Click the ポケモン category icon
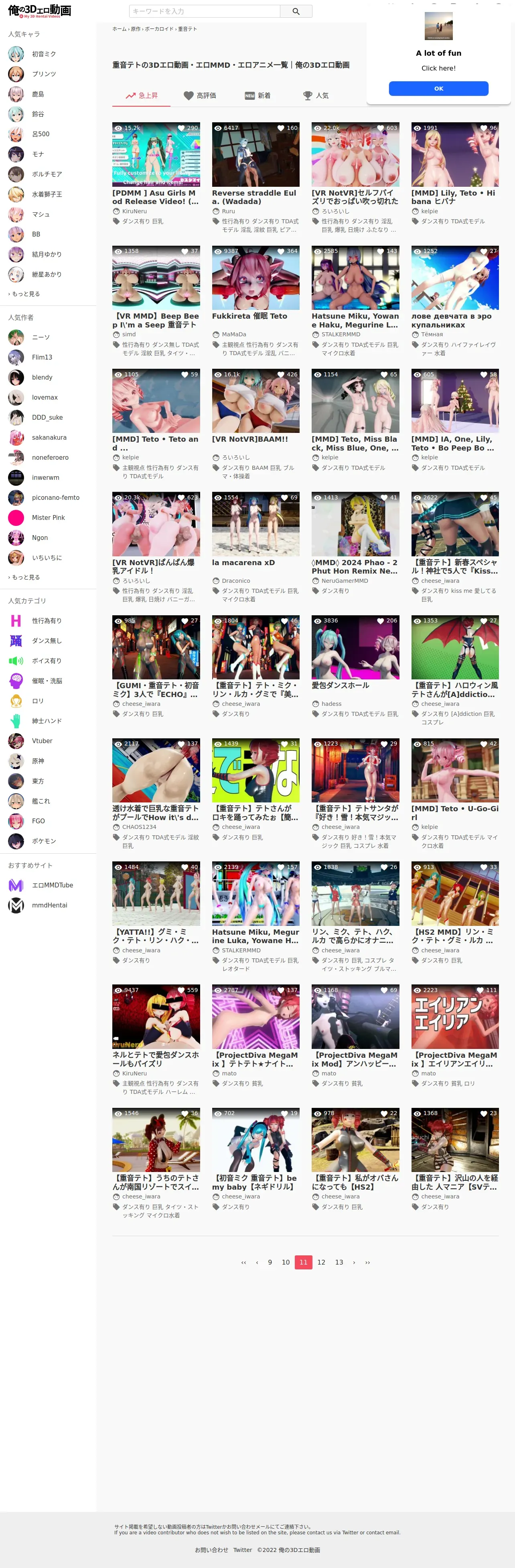Image resolution: width=515 pixels, height=1568 pixels. pyautogui.click(x=16, y=841)
